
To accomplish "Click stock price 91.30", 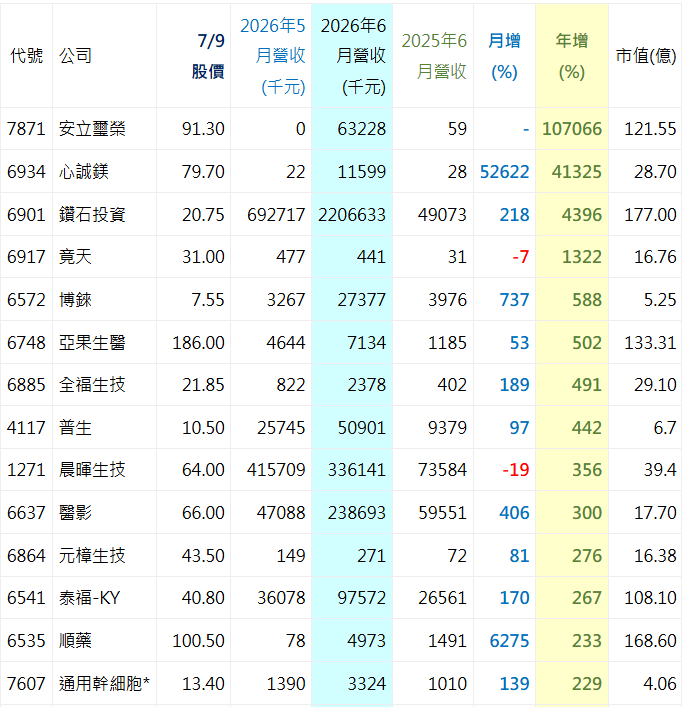I will [203, 129].
